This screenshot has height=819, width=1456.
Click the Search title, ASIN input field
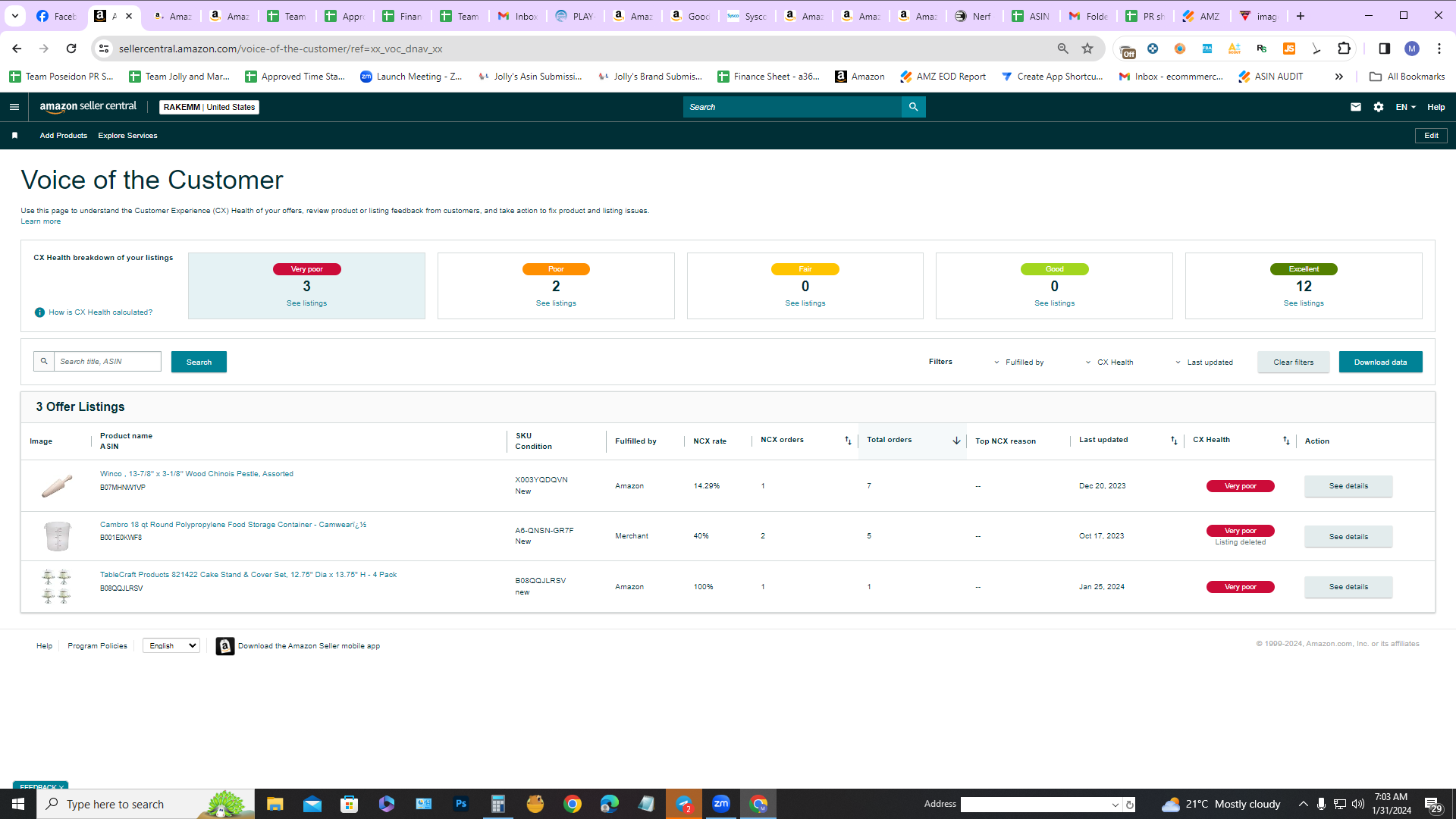tap(107, 362)
